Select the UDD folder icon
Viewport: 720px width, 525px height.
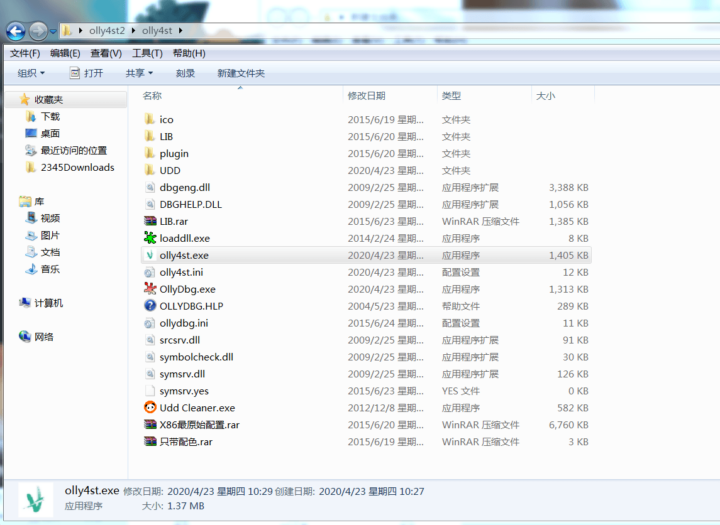150,170
